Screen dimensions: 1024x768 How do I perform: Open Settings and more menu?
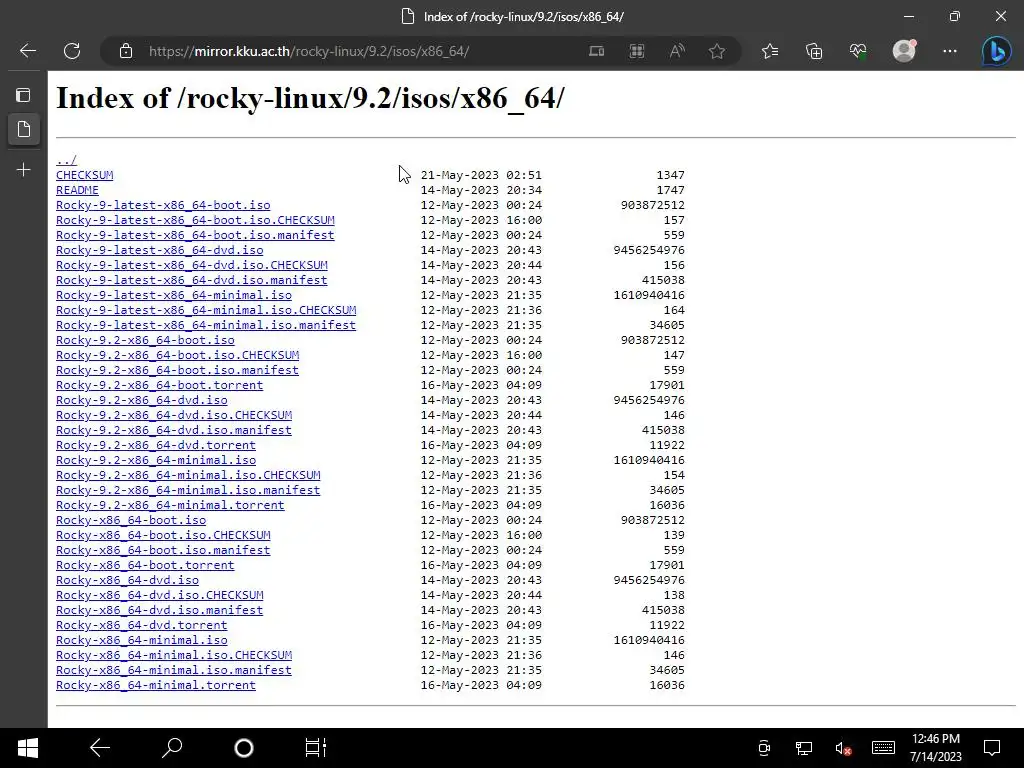[950, 51]
